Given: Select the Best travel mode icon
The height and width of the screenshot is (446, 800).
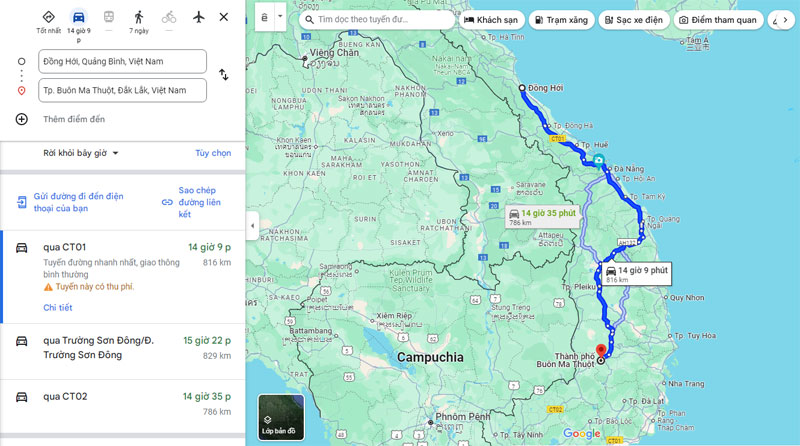Looking at the screenshot, I should click(x=48, y=17).
